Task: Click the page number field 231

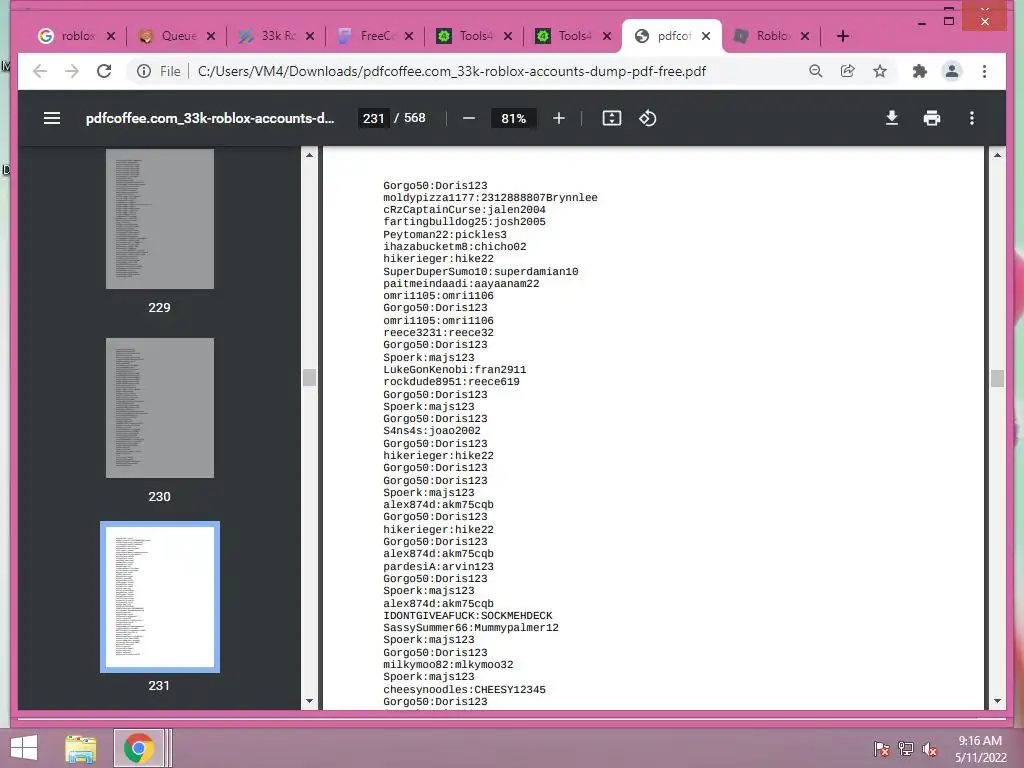Action: [x=374, y=118]
